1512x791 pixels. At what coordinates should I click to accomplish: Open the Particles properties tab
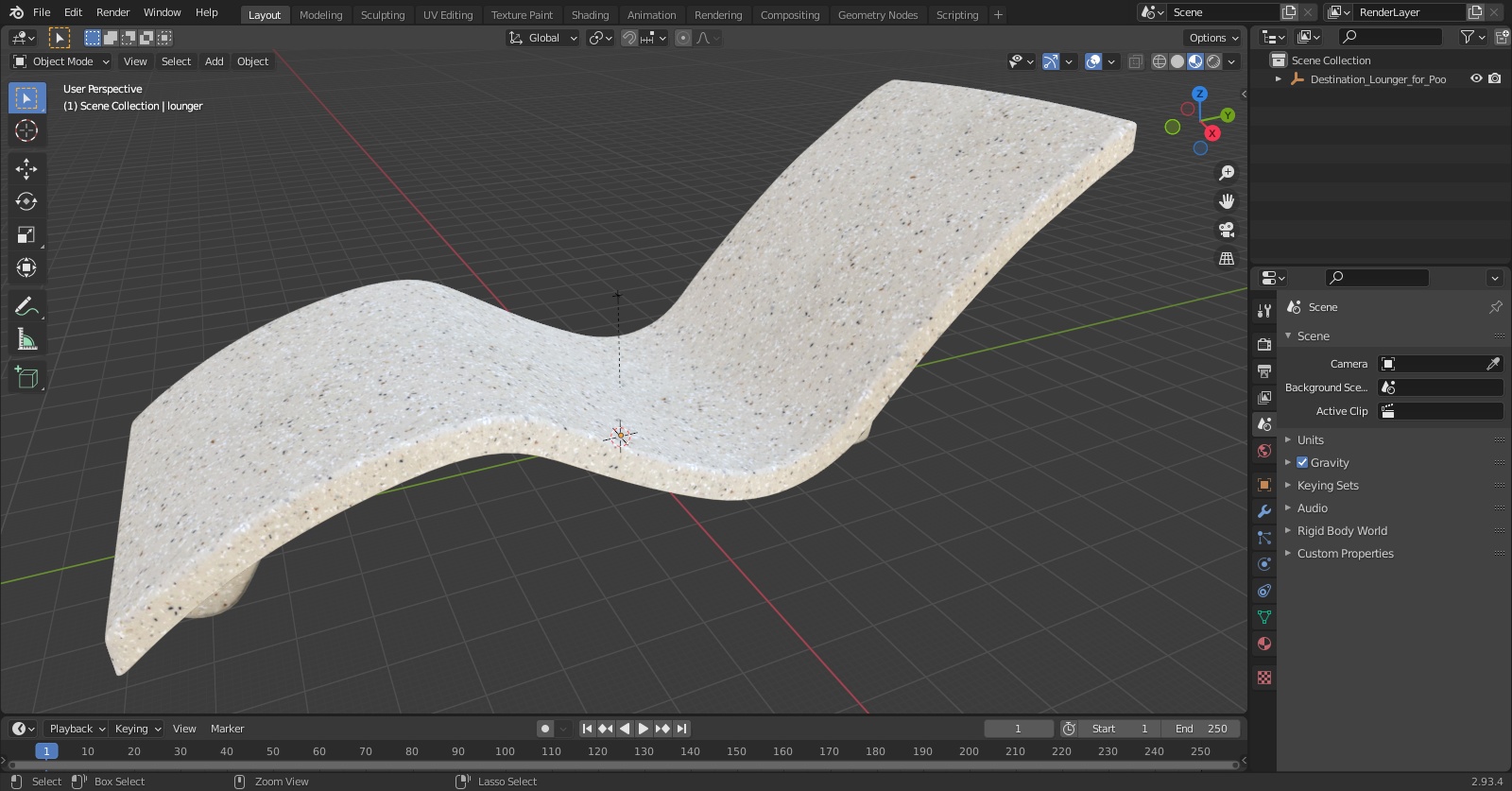pyautogui.click(x=1263, y=538)
